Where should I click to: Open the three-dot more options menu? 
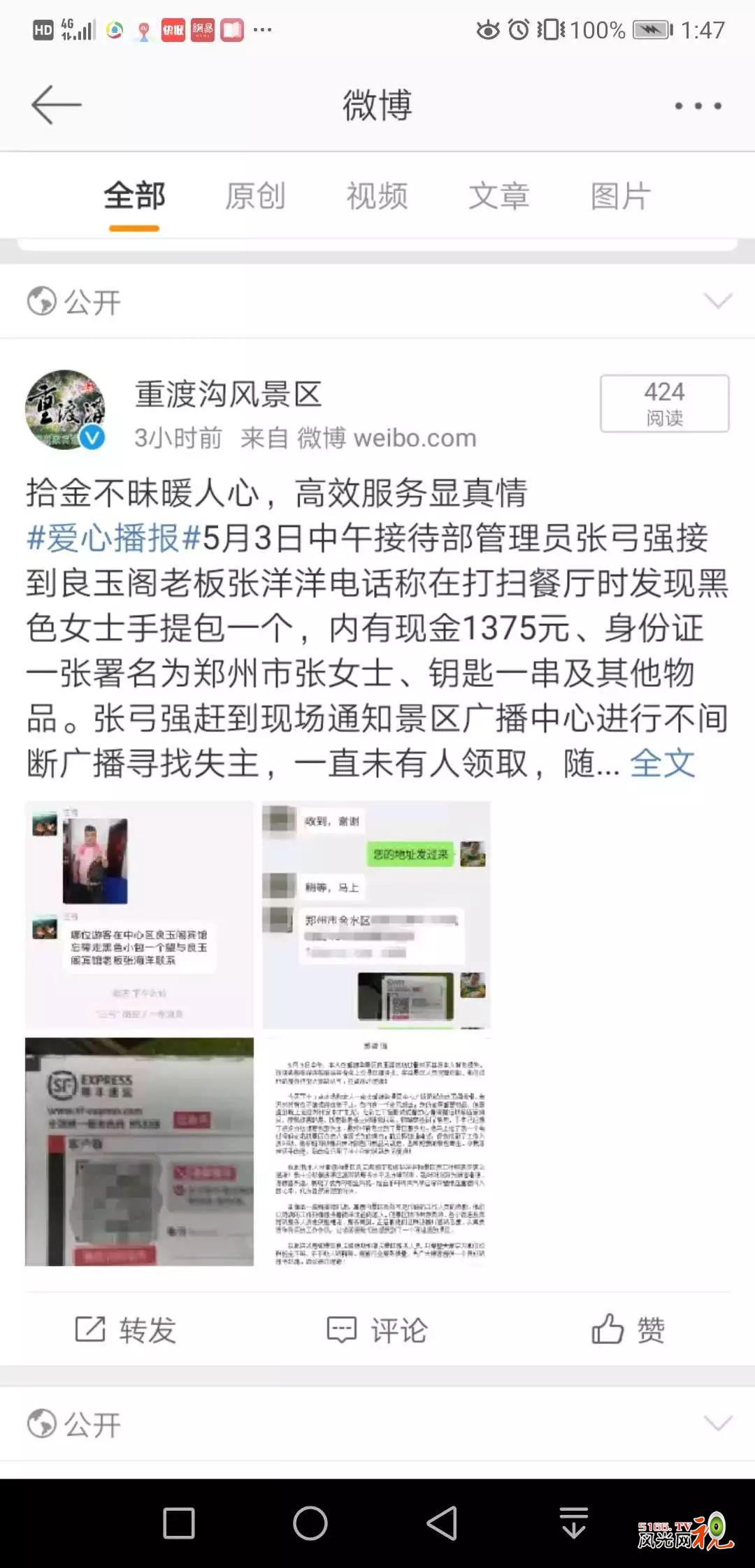coord(698,106)
